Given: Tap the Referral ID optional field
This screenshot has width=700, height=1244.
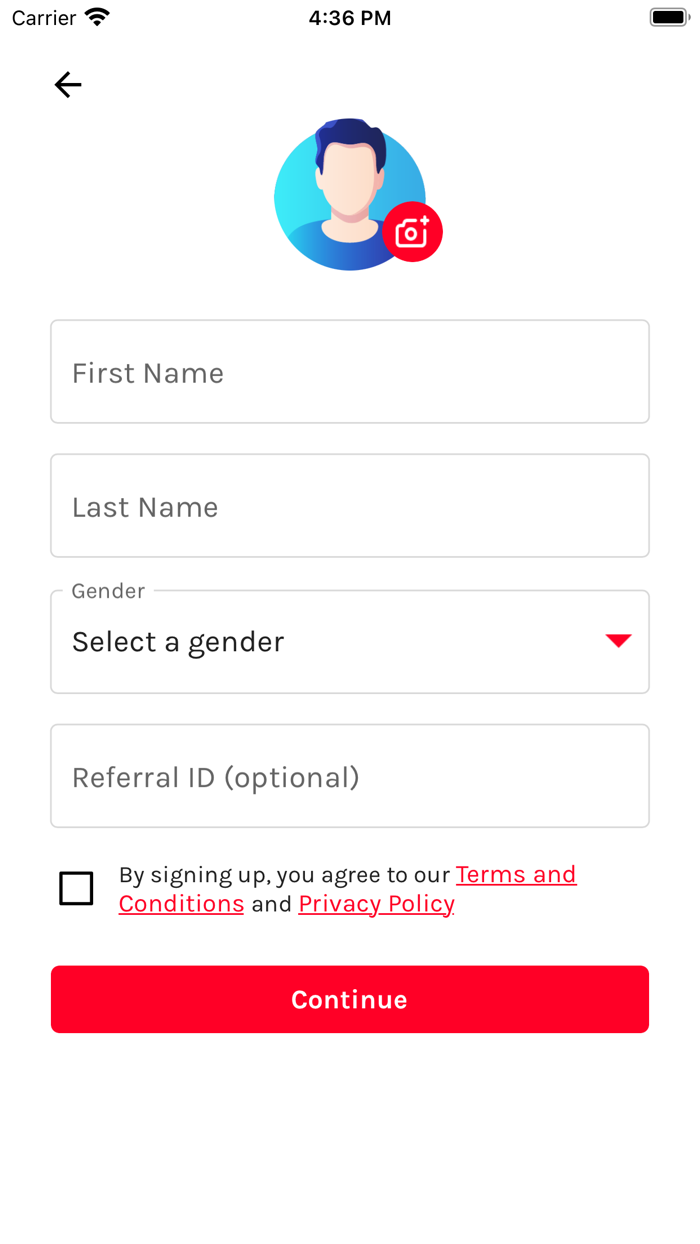Looking at the screenshot, I should (350, 776).
